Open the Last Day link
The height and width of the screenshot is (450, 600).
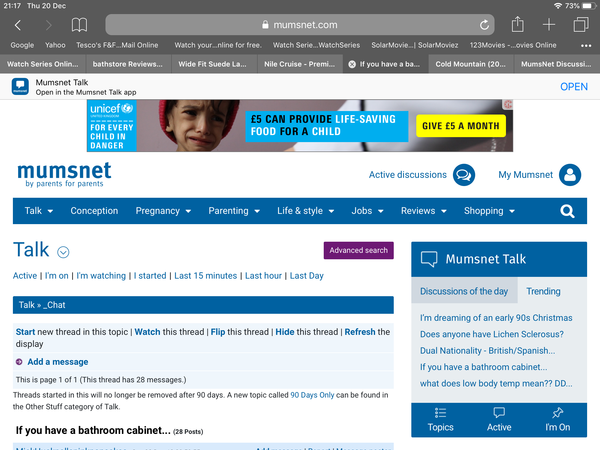click(307, 276)
